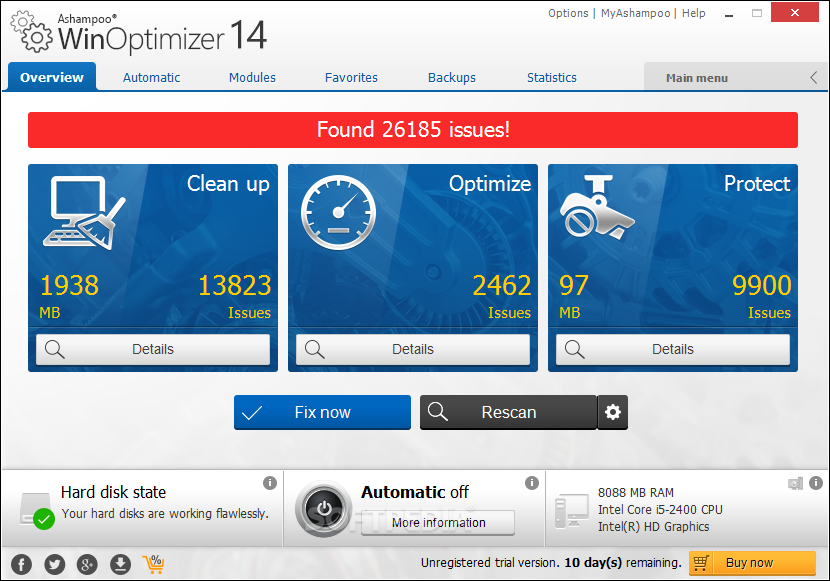The image size is (830, 581).
Task: Open the Help menu
Action: coord(693,13)
